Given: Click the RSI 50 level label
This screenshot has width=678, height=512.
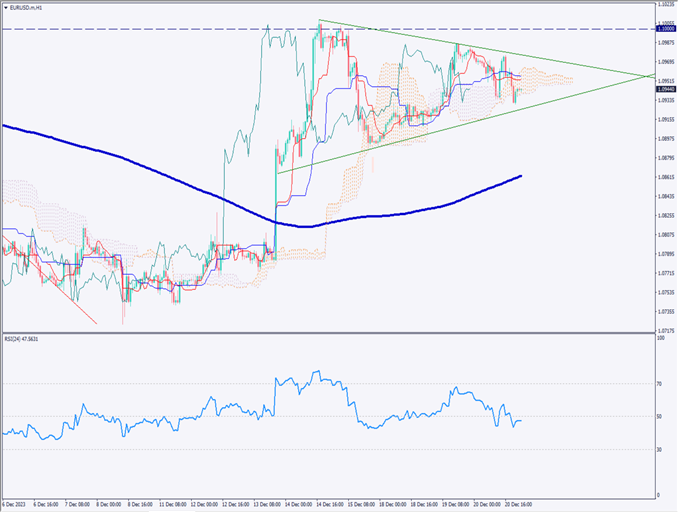Looking at the screenshot, I should point(660,416).
